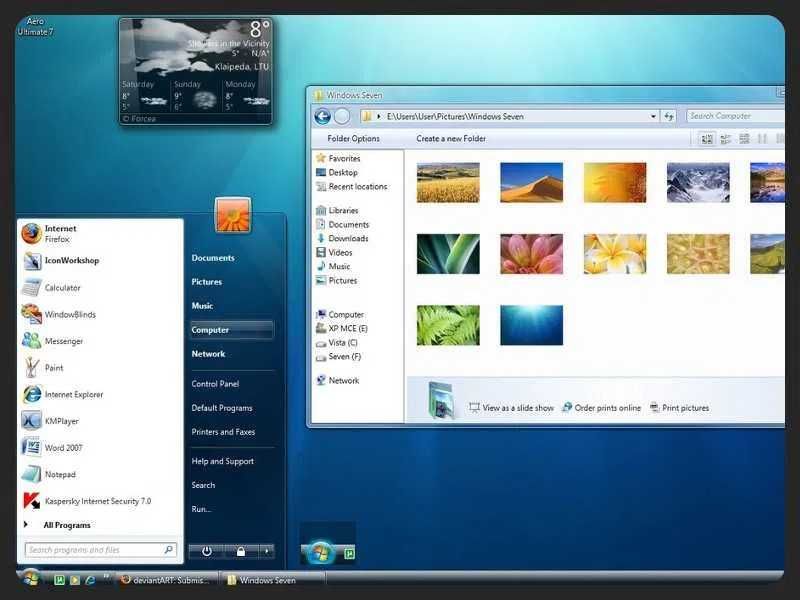Open Downloads in the navigation pane
Viewport: 800px width, 600px height.
342,238
